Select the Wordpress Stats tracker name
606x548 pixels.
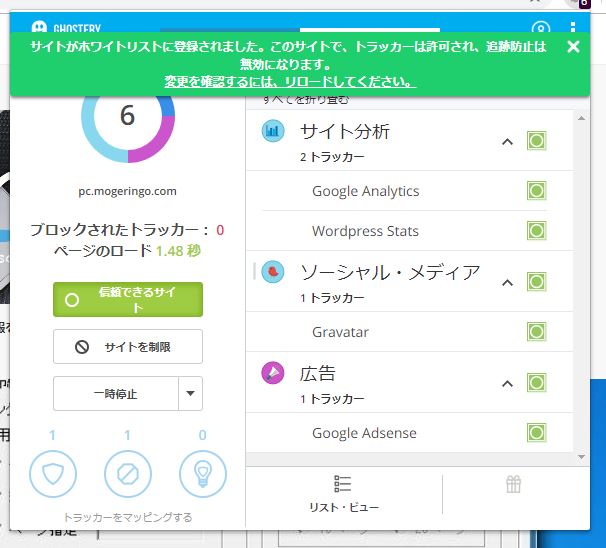click(x=365, y=231)
